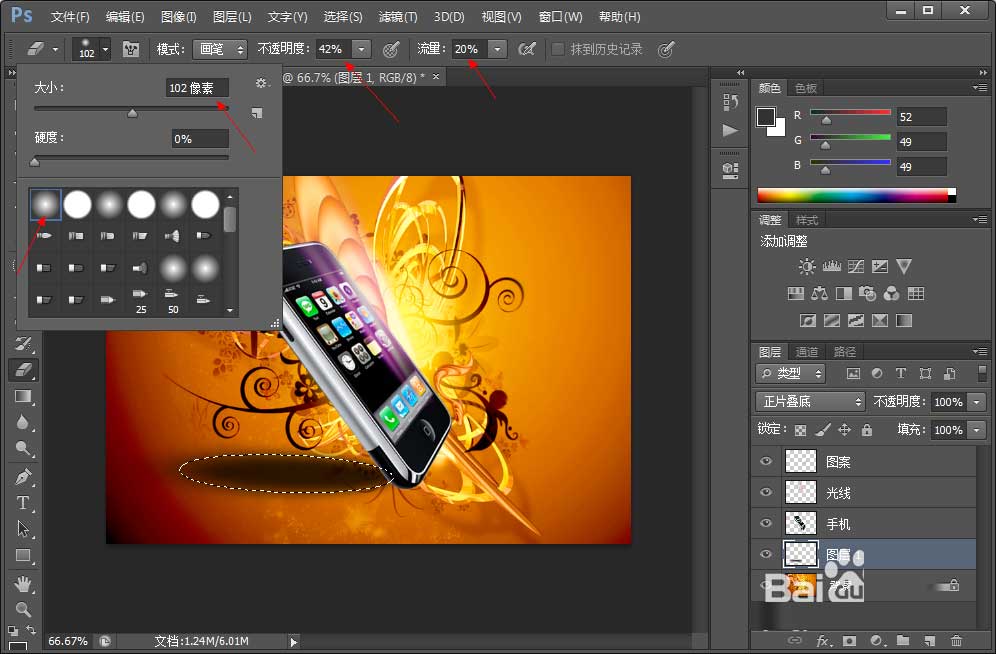This screenshot has width=996, height=654.
Task: Add a Levels adjustment
Action: [831, 266]
